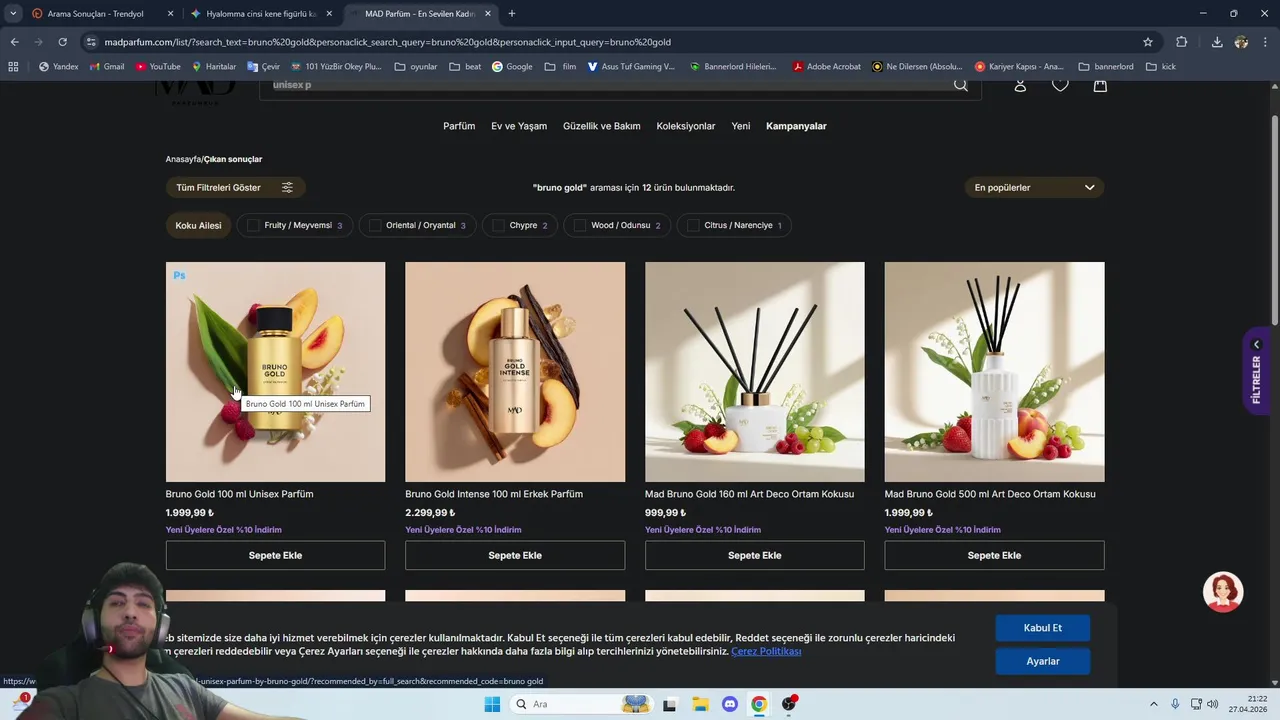
Task: Check the Oriental / Oryantal filter
Action: [375, 225]
